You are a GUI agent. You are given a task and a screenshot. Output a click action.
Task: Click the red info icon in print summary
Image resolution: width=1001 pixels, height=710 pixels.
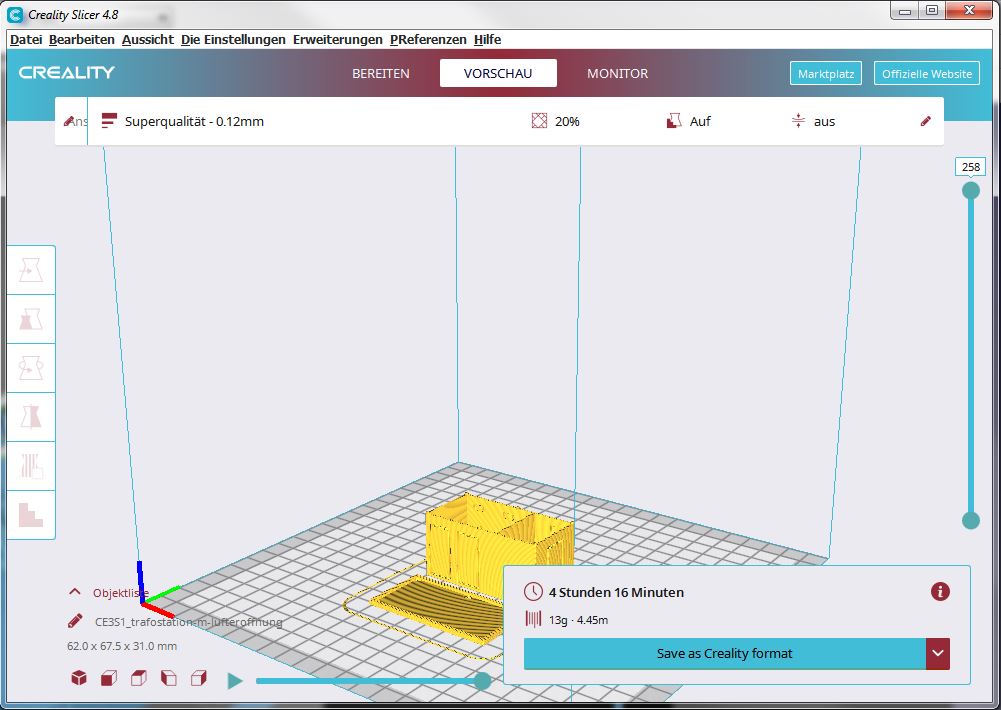pos(940,592)
